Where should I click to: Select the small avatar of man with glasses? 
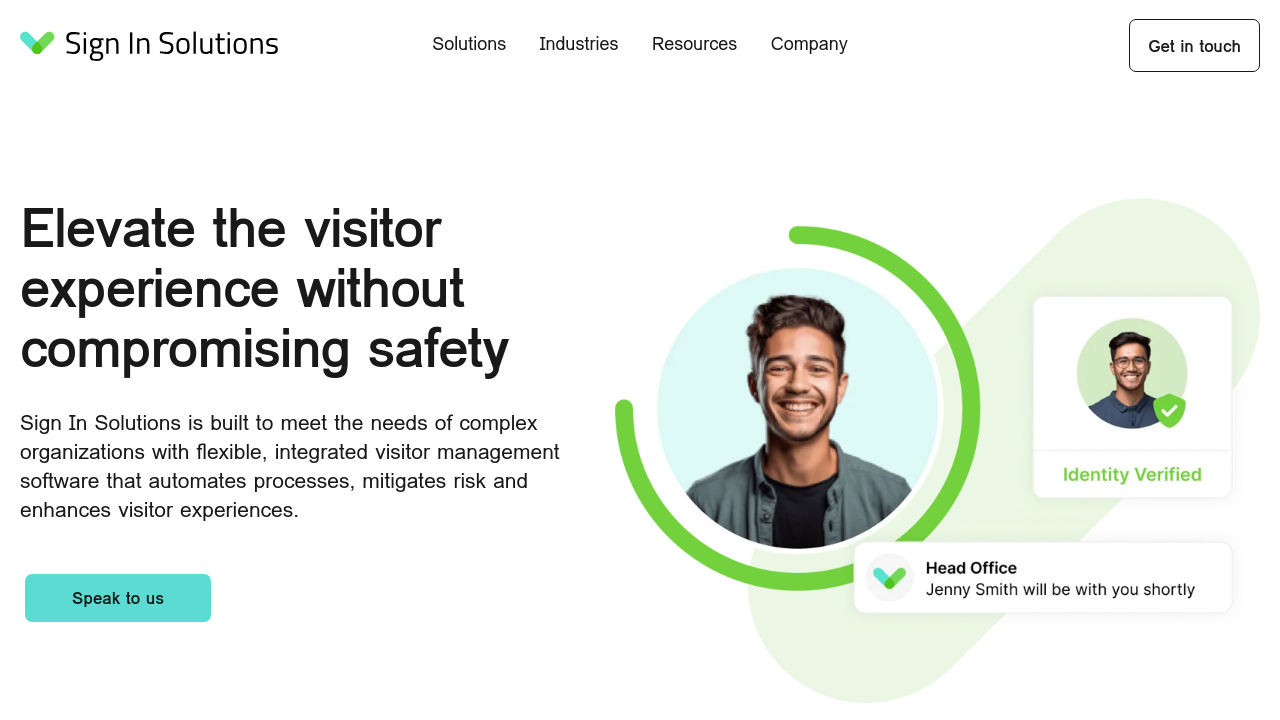tap(1128, 373)
